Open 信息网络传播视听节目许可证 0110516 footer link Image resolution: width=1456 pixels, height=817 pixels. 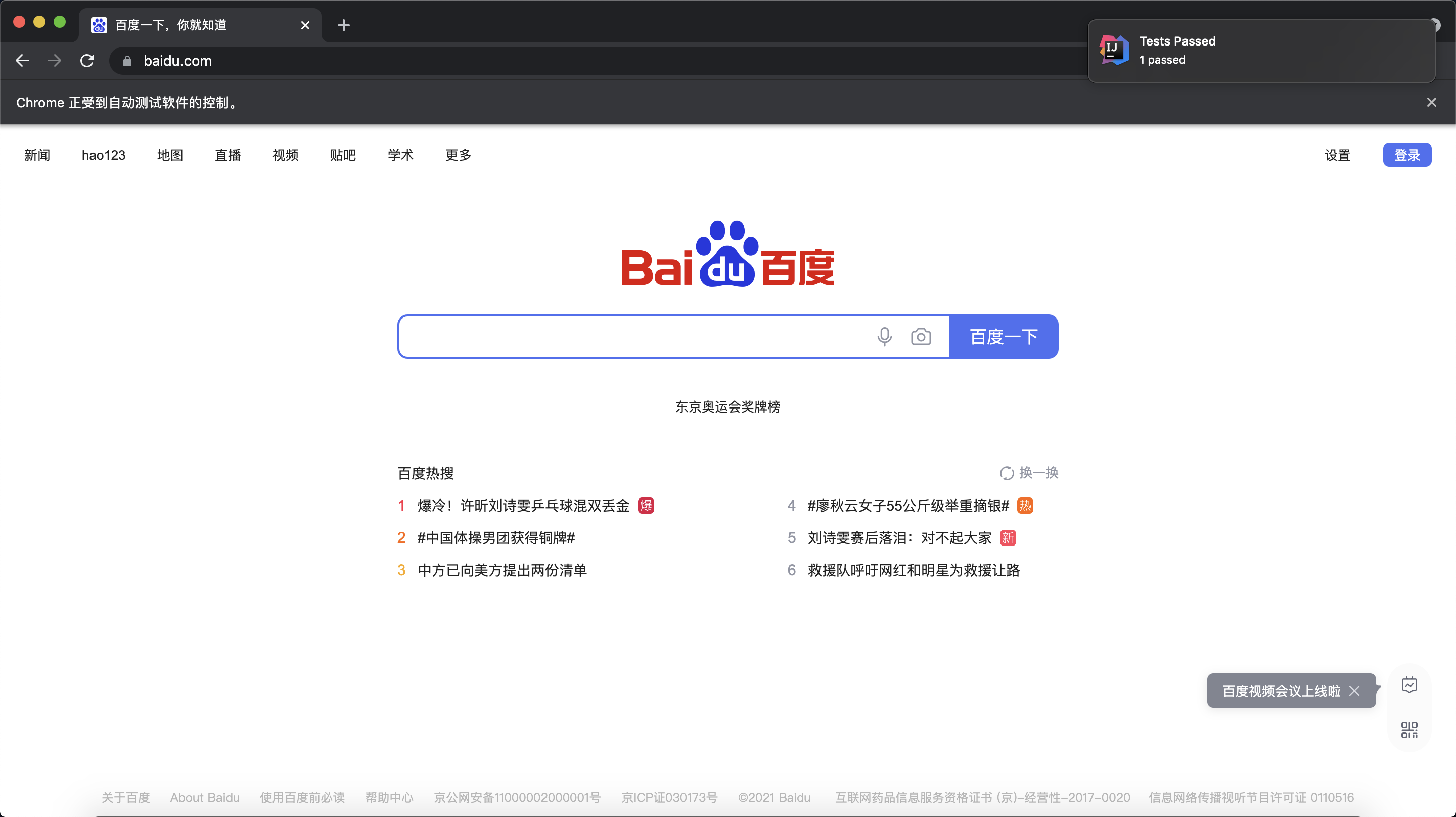pyautogui.click(x=1251, y=797)
